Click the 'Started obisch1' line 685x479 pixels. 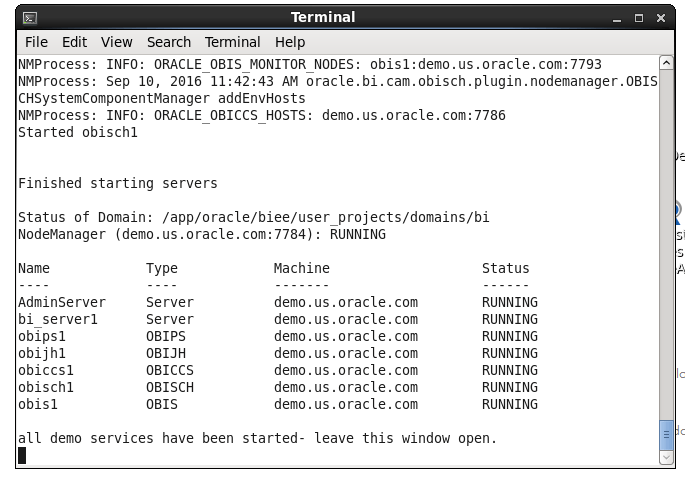point(78,132)
